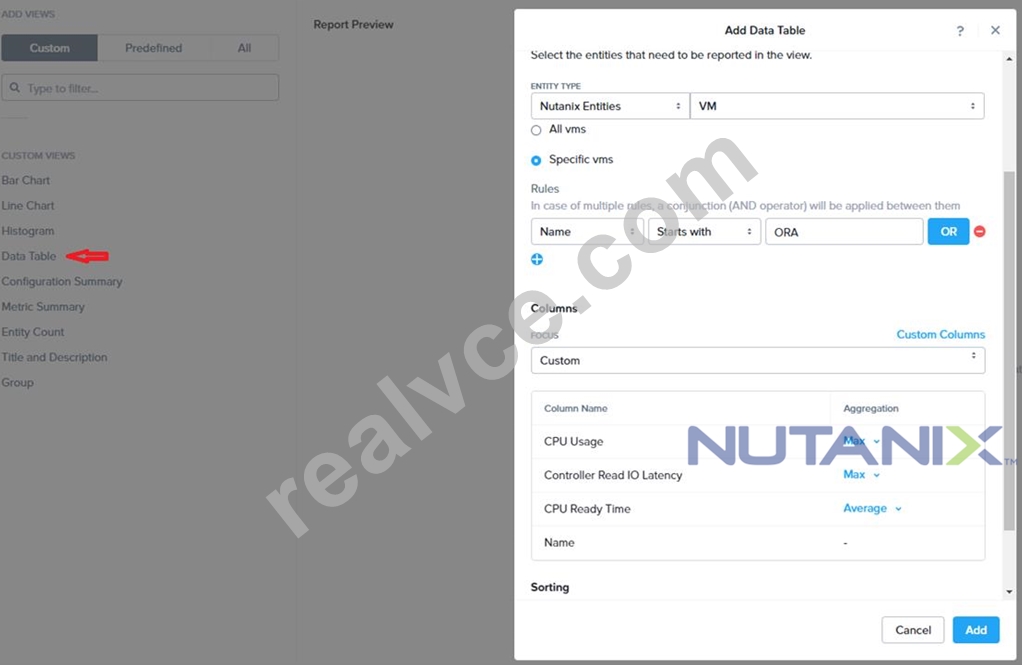The height and width of the screenshot is (665, 1022).
Task: Select Bar Chart custom view
Action: pos(25,181)
